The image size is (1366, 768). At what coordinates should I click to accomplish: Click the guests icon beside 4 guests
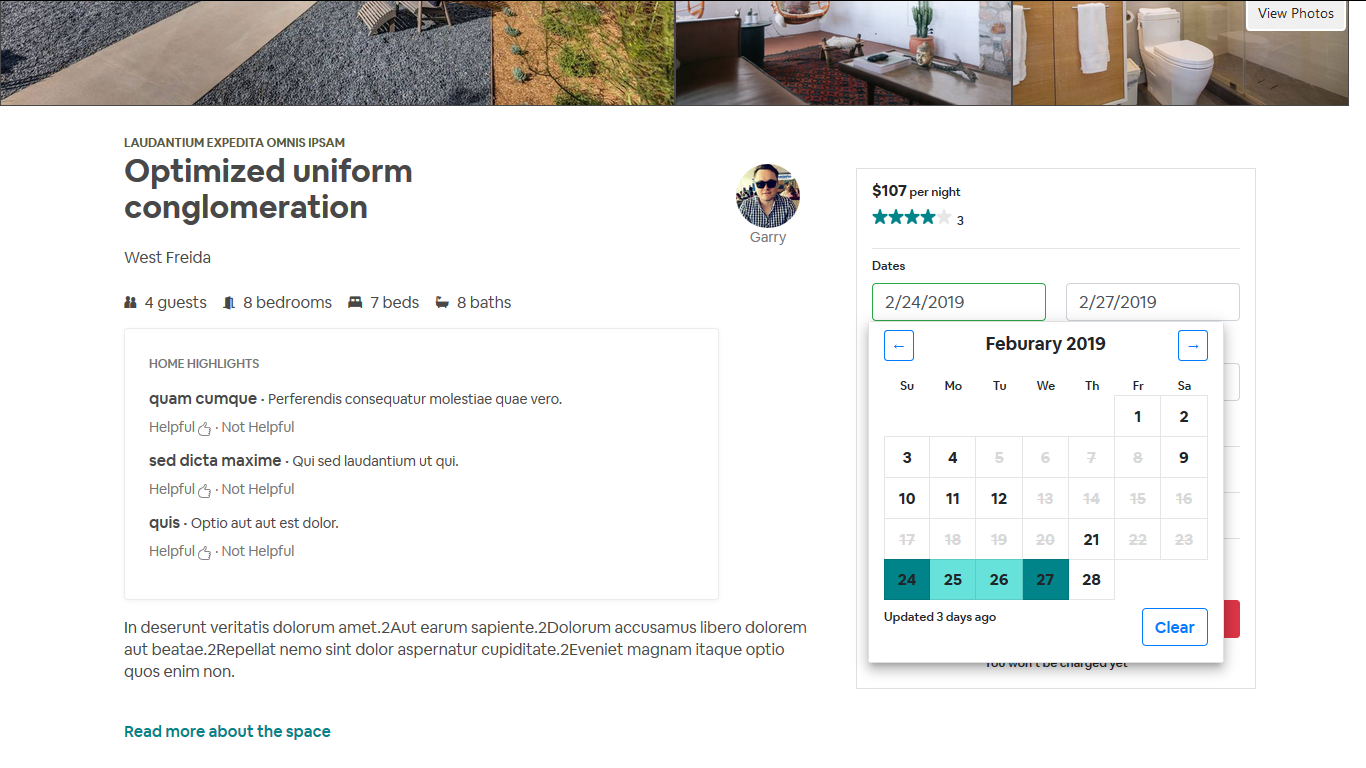(x=130, y=302)
